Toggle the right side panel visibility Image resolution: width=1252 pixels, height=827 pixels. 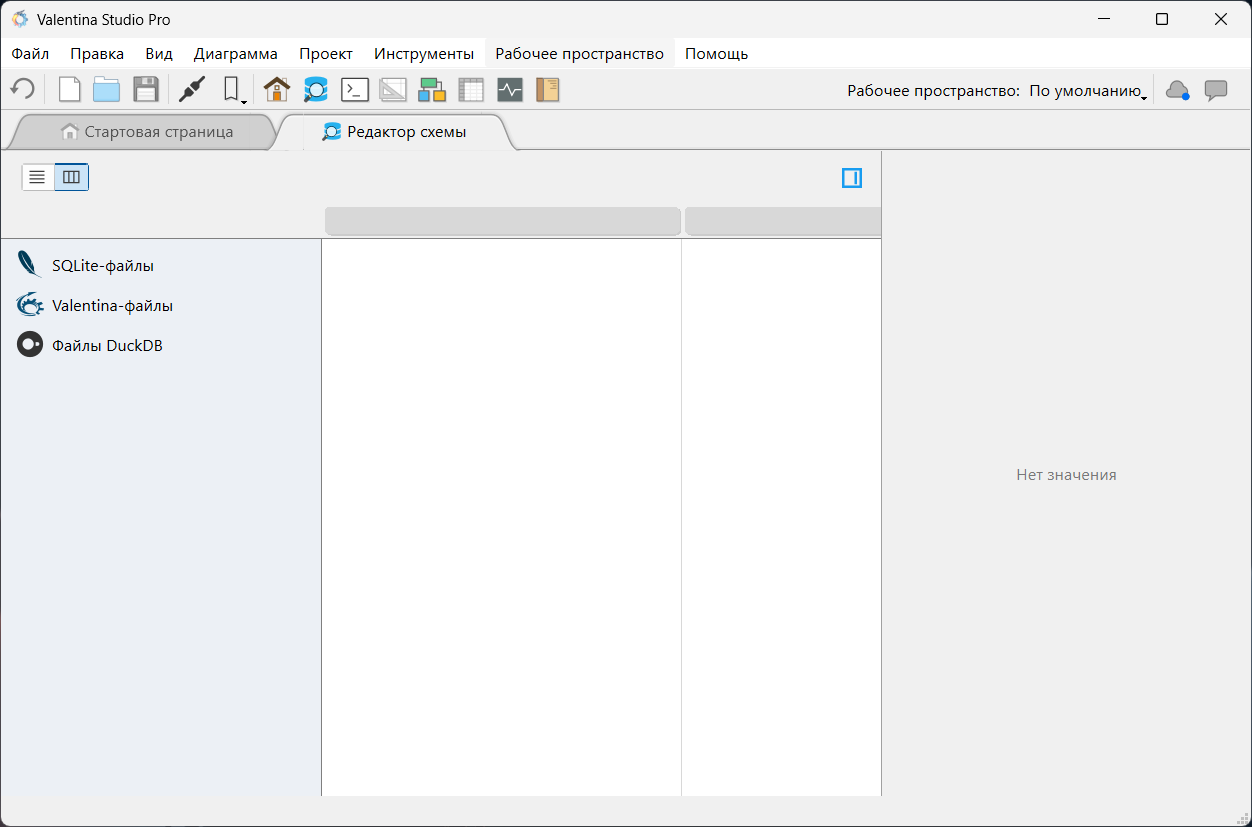pos(851,178)
